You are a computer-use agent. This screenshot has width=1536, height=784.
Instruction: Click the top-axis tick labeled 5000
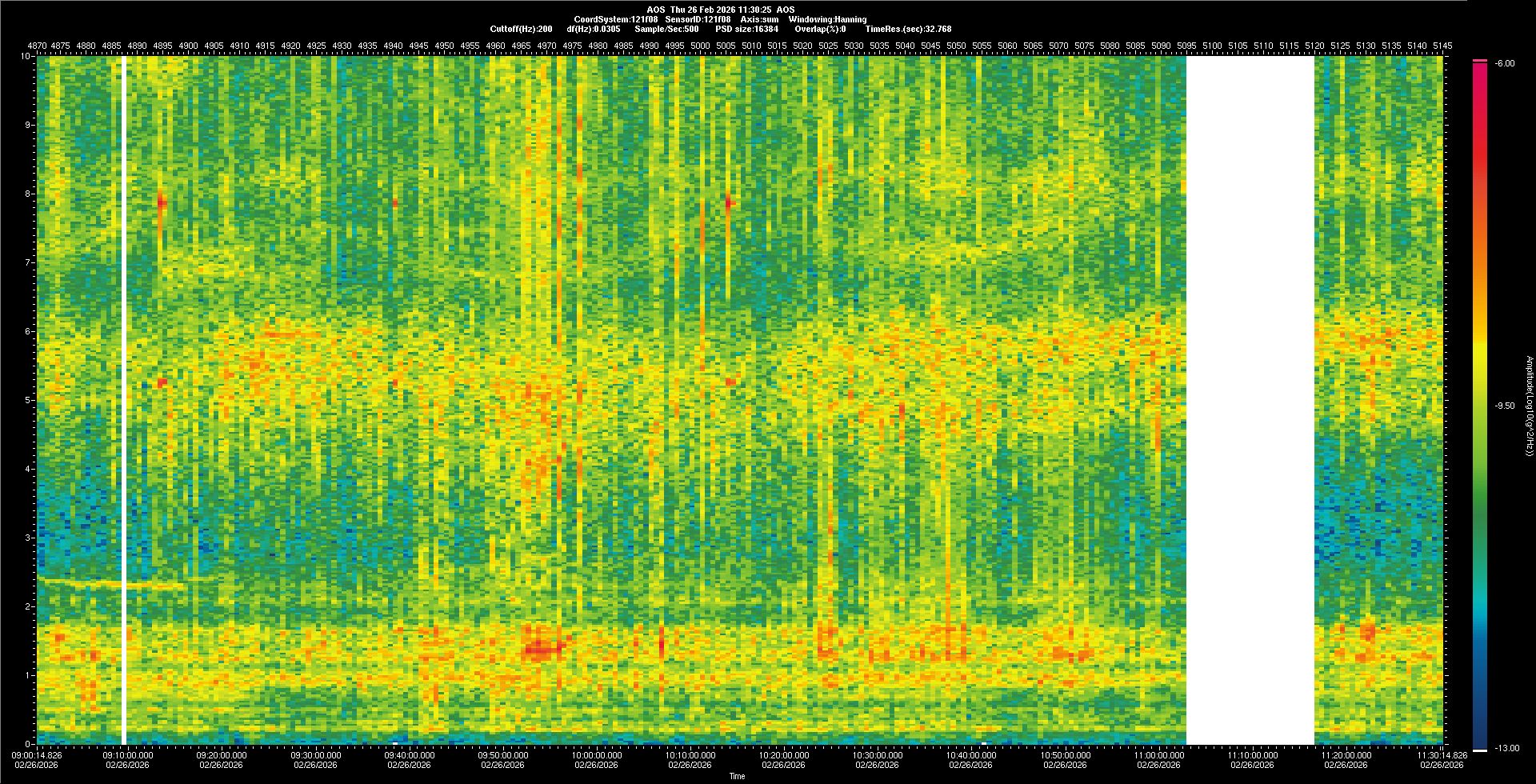pos(700,46)
